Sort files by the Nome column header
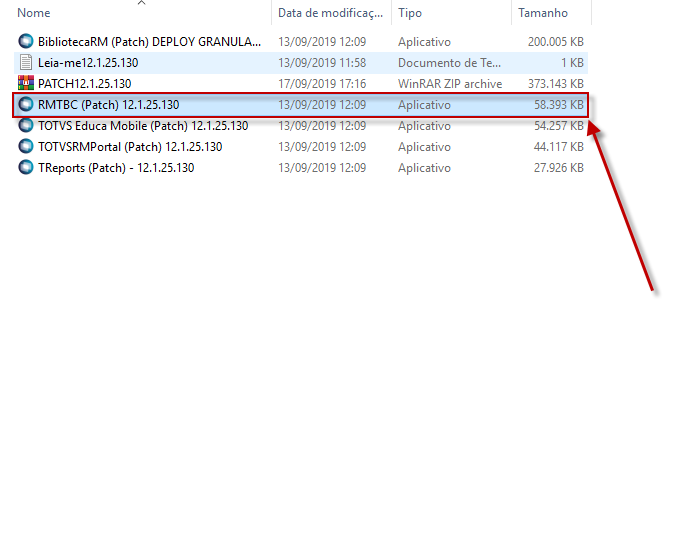The width and height of the screenshot is (676, 546). point(34,13)
